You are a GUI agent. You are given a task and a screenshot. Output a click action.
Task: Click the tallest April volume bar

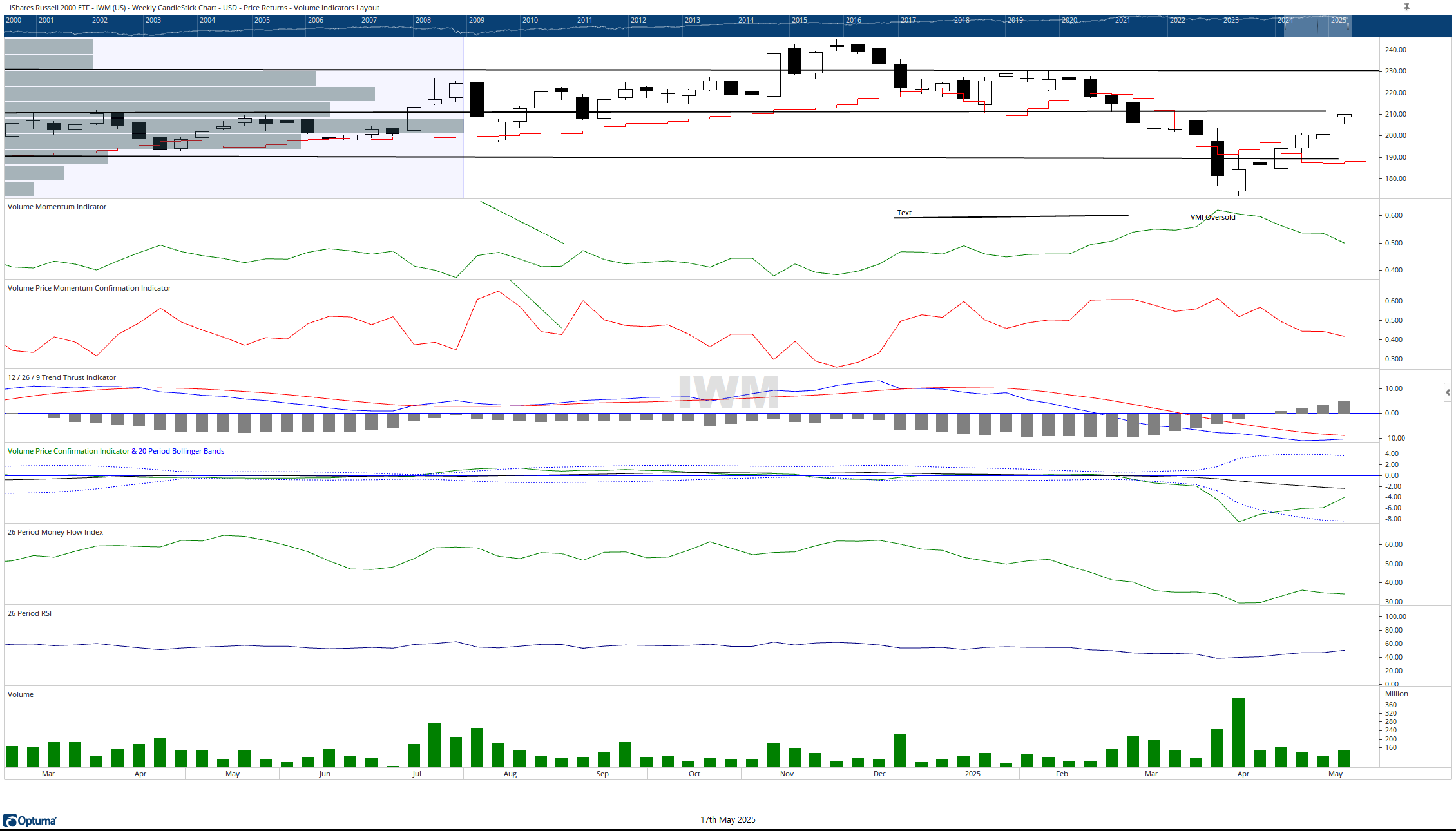[1238, 732]
